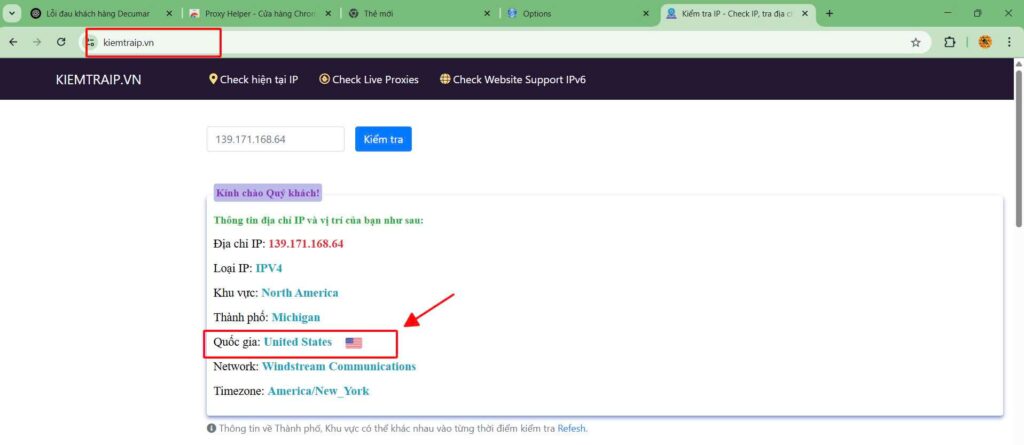The width and height of the screenshot is (1024, 445).
Task: View site information icon in address bar
Action: click(91, 42)
